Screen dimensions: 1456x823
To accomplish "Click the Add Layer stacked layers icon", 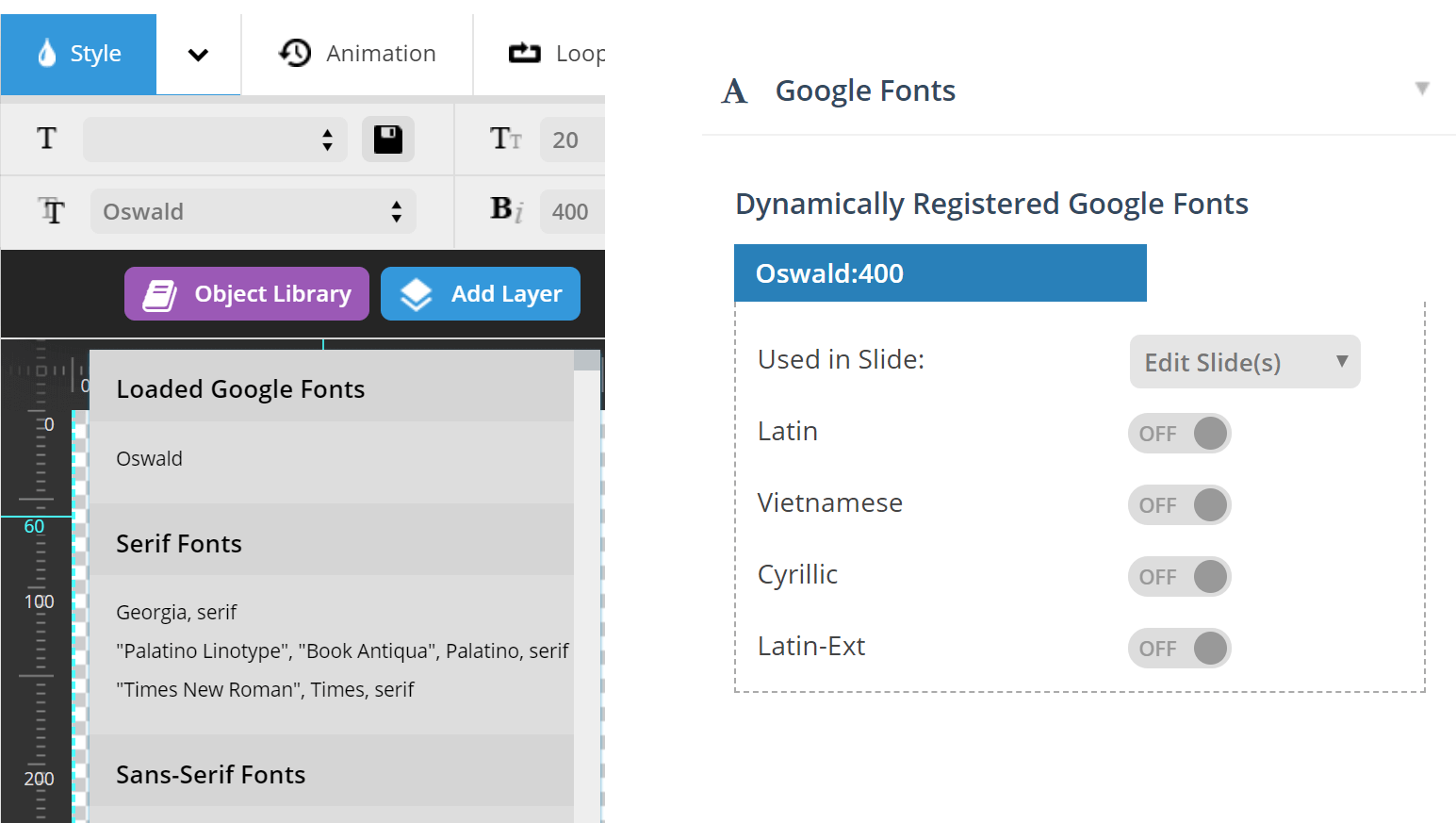I will (415, 293).
